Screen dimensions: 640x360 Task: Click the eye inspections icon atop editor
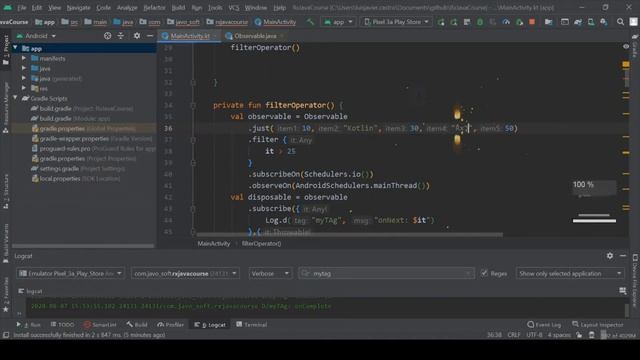tap(626, 47)
